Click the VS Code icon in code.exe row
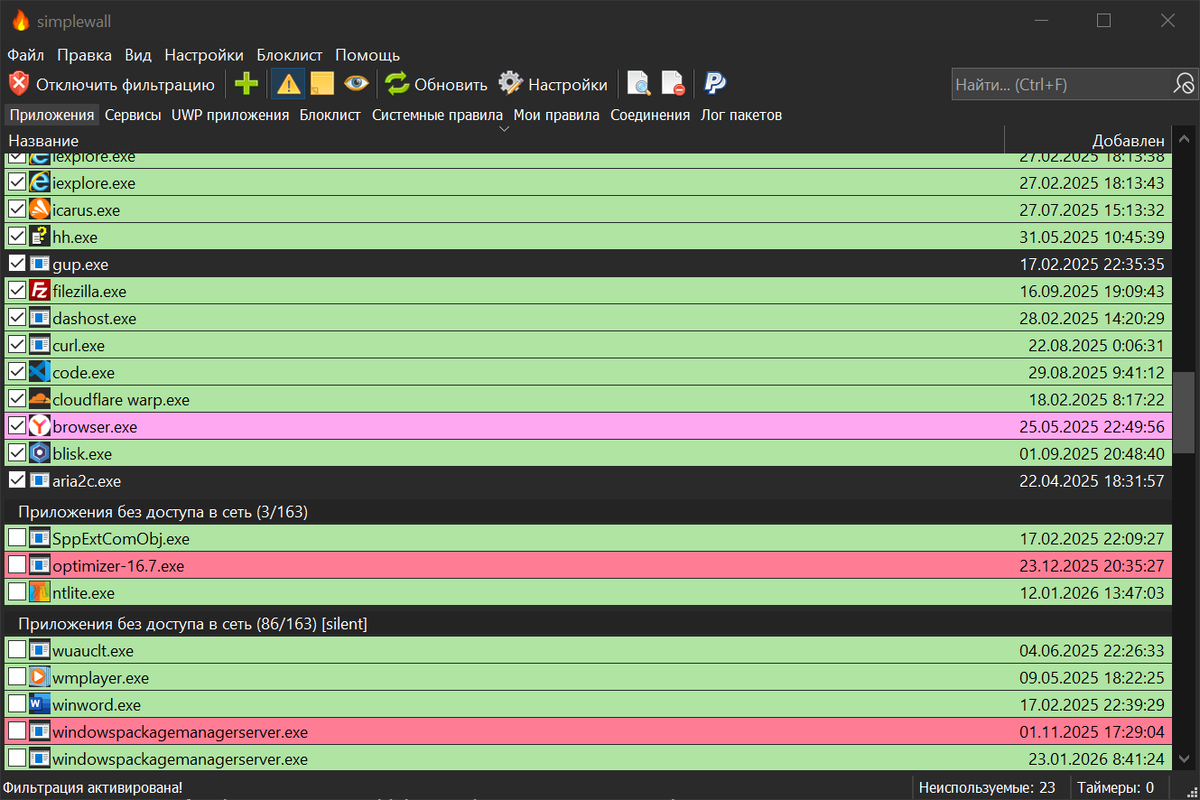The height and width of the screenshot is (800, 1200). 40,372
